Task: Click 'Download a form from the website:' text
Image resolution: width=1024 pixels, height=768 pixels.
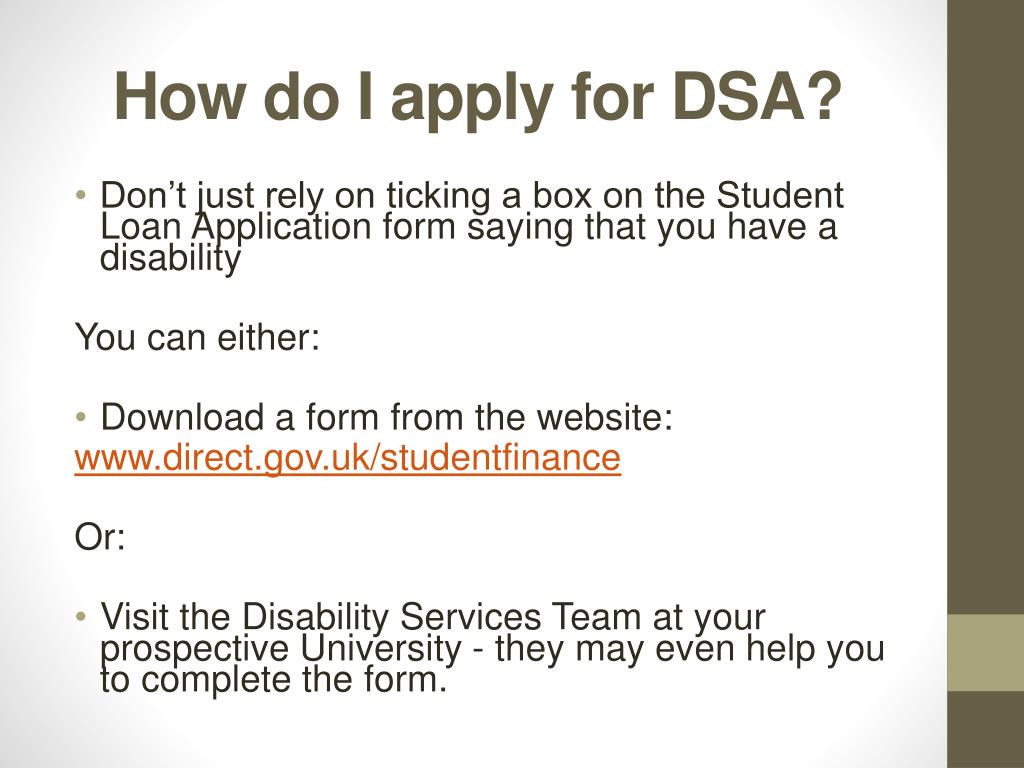Action: pos(387,417)
